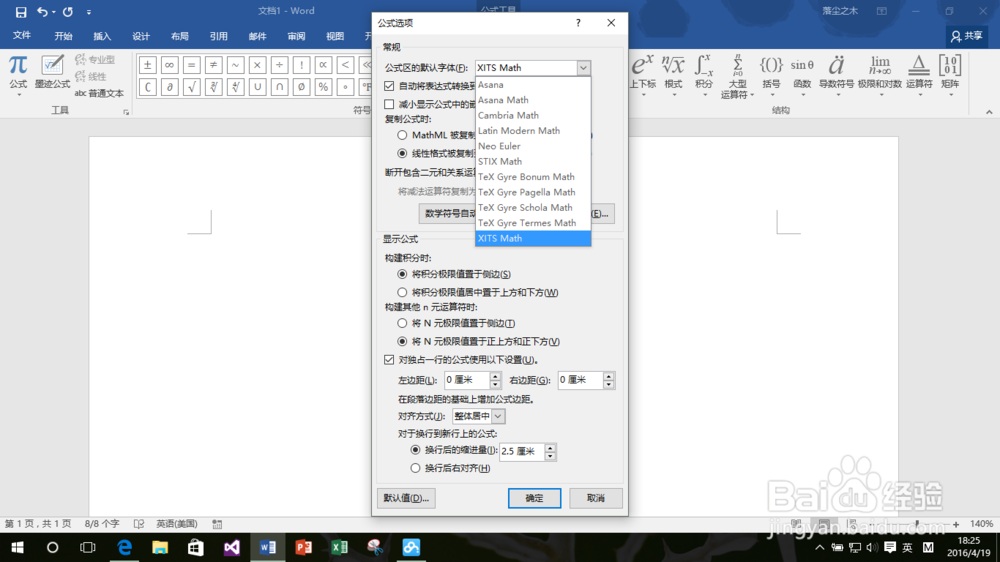This screenshot has width=1000, height=562.
Task: Click the 默认值(D)... button
Action: (x=406, y=498)
